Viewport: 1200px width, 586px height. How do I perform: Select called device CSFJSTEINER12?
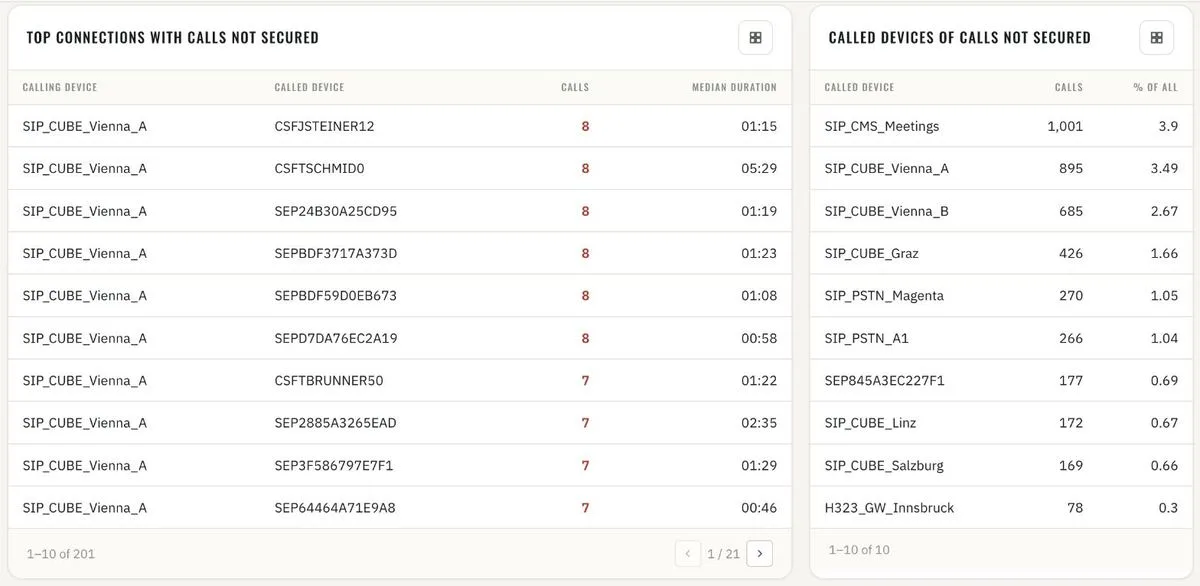coord(324,126)
